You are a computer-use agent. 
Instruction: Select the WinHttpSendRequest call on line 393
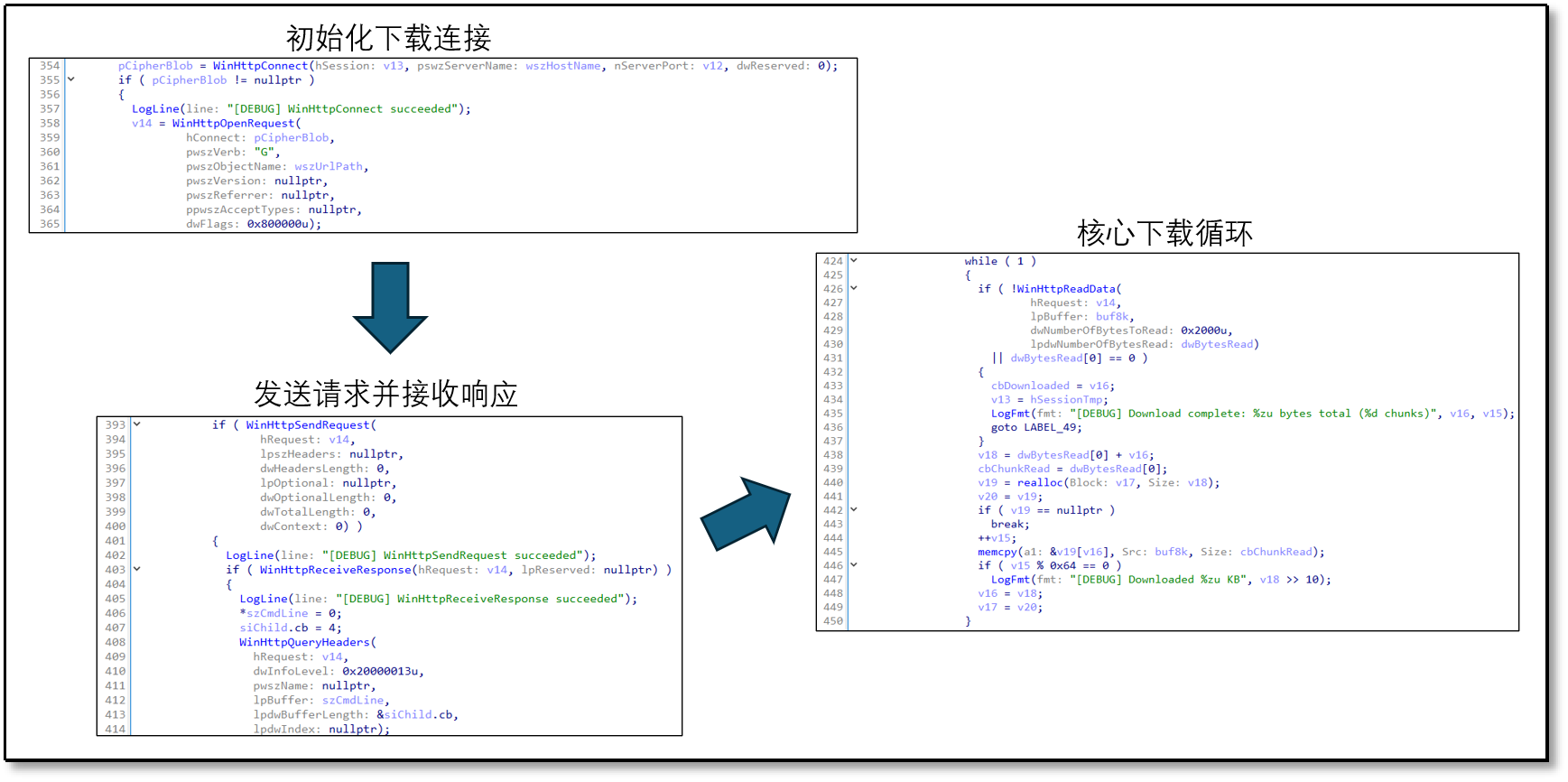pyautogui.click(x=308, y=425)
